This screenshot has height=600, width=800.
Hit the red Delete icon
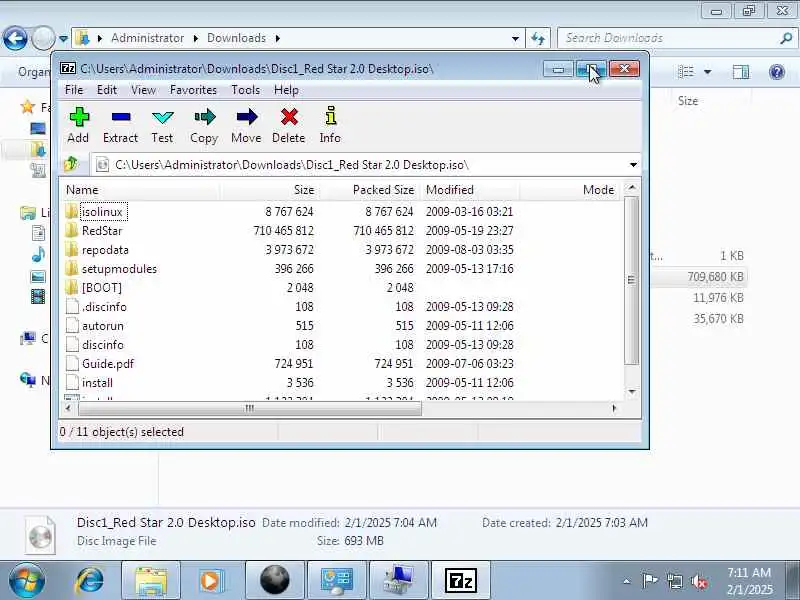289,117
